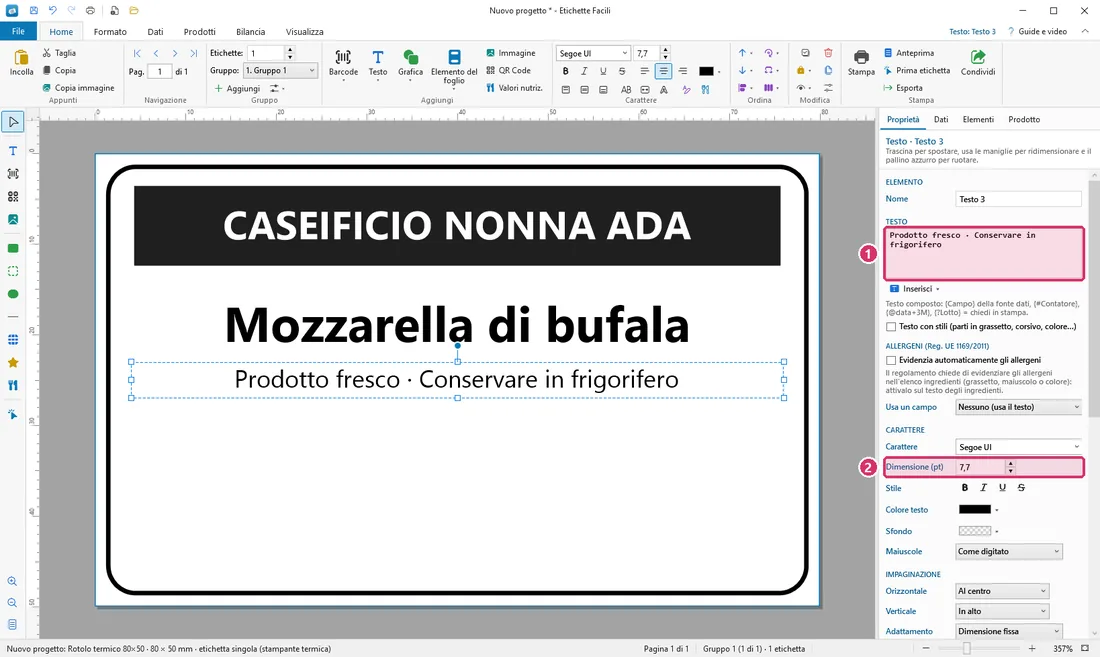
Task: Select the QR code tool in the left toolbar
Action: (x=13, y=196)
